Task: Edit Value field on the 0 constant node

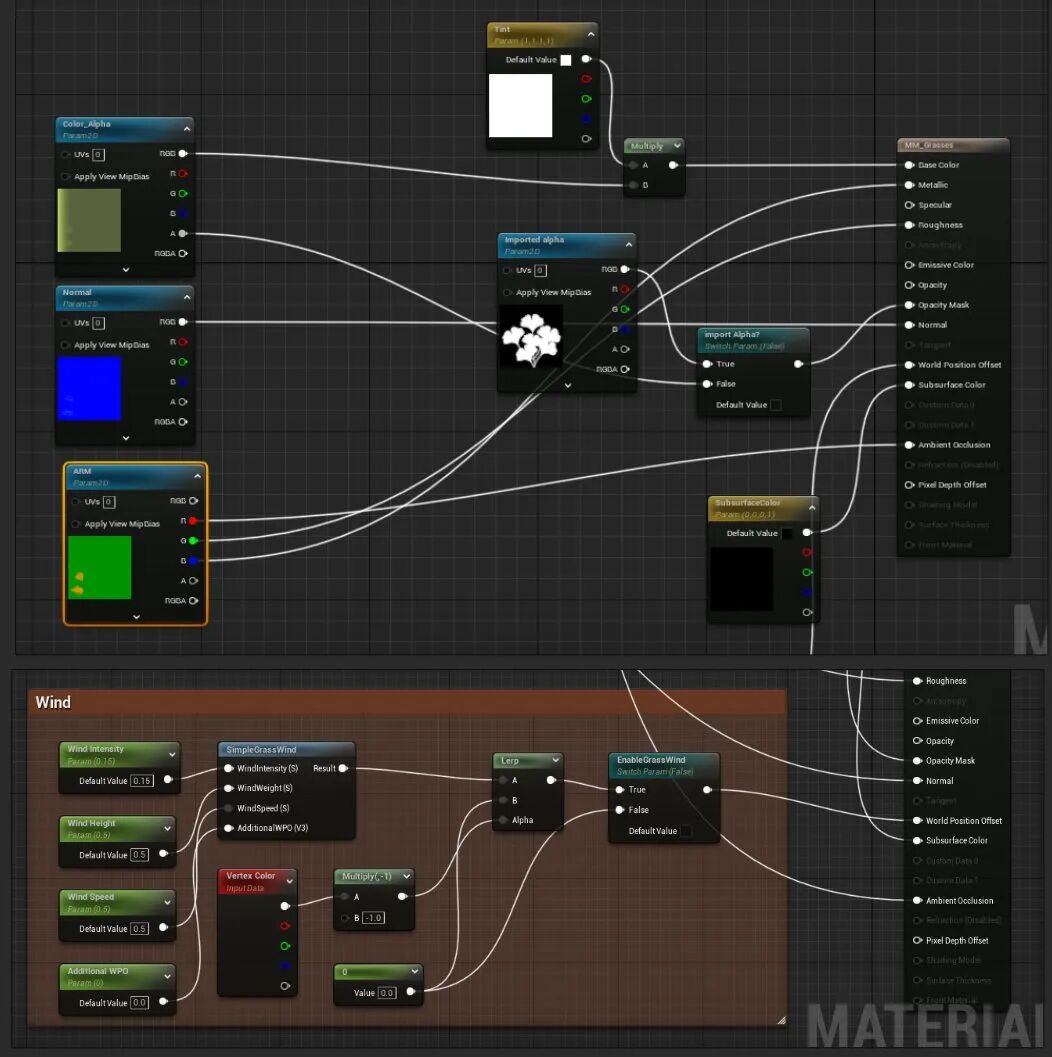Action: pyautogui.click(x=387, y=992)
